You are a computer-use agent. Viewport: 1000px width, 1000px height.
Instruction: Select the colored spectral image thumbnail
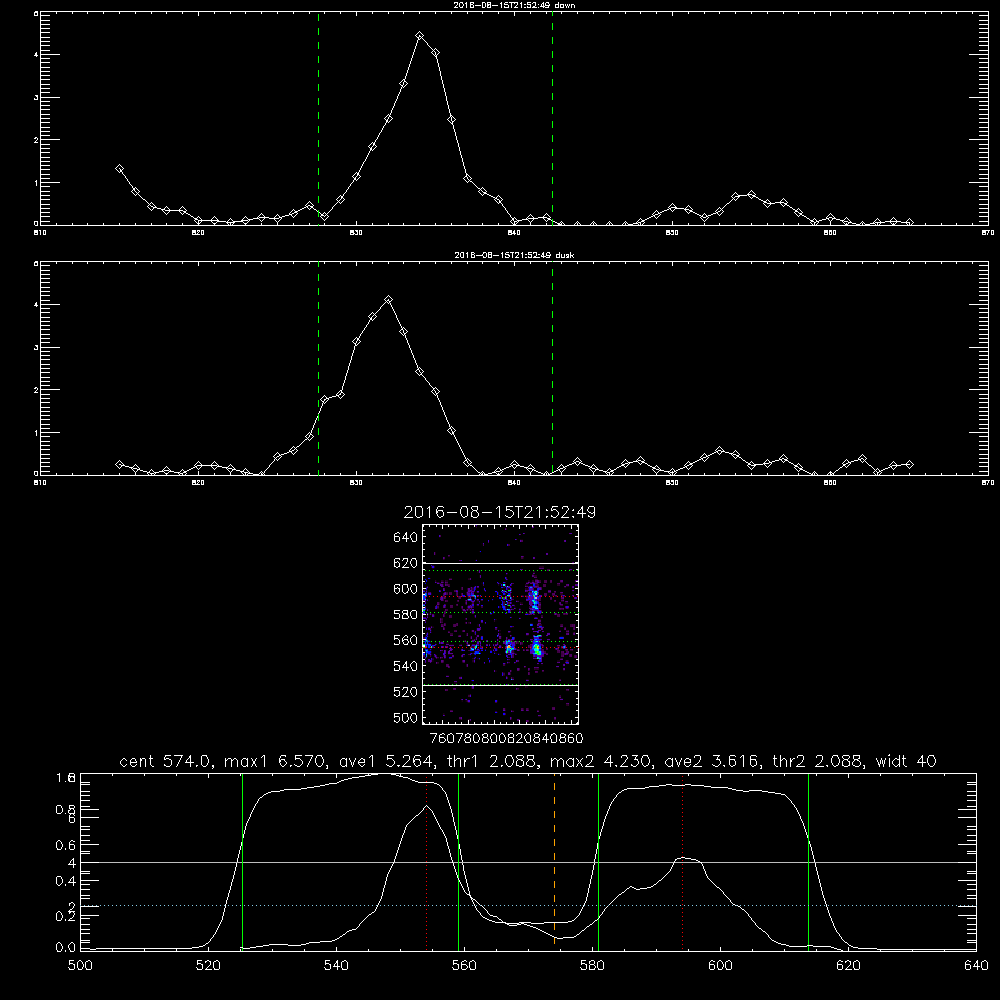tap(501, 624)
